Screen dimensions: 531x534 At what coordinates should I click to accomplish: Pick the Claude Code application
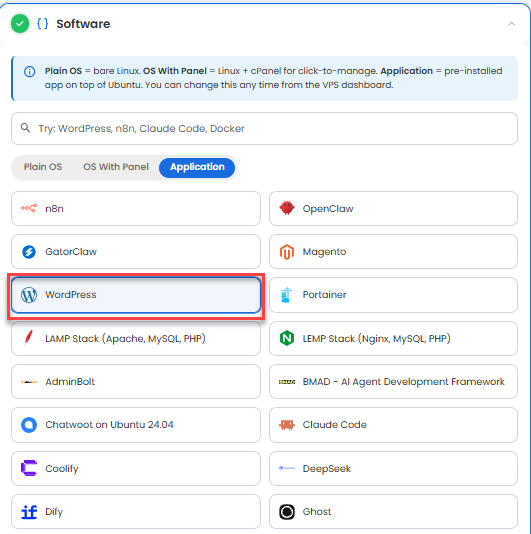[393, 425]
